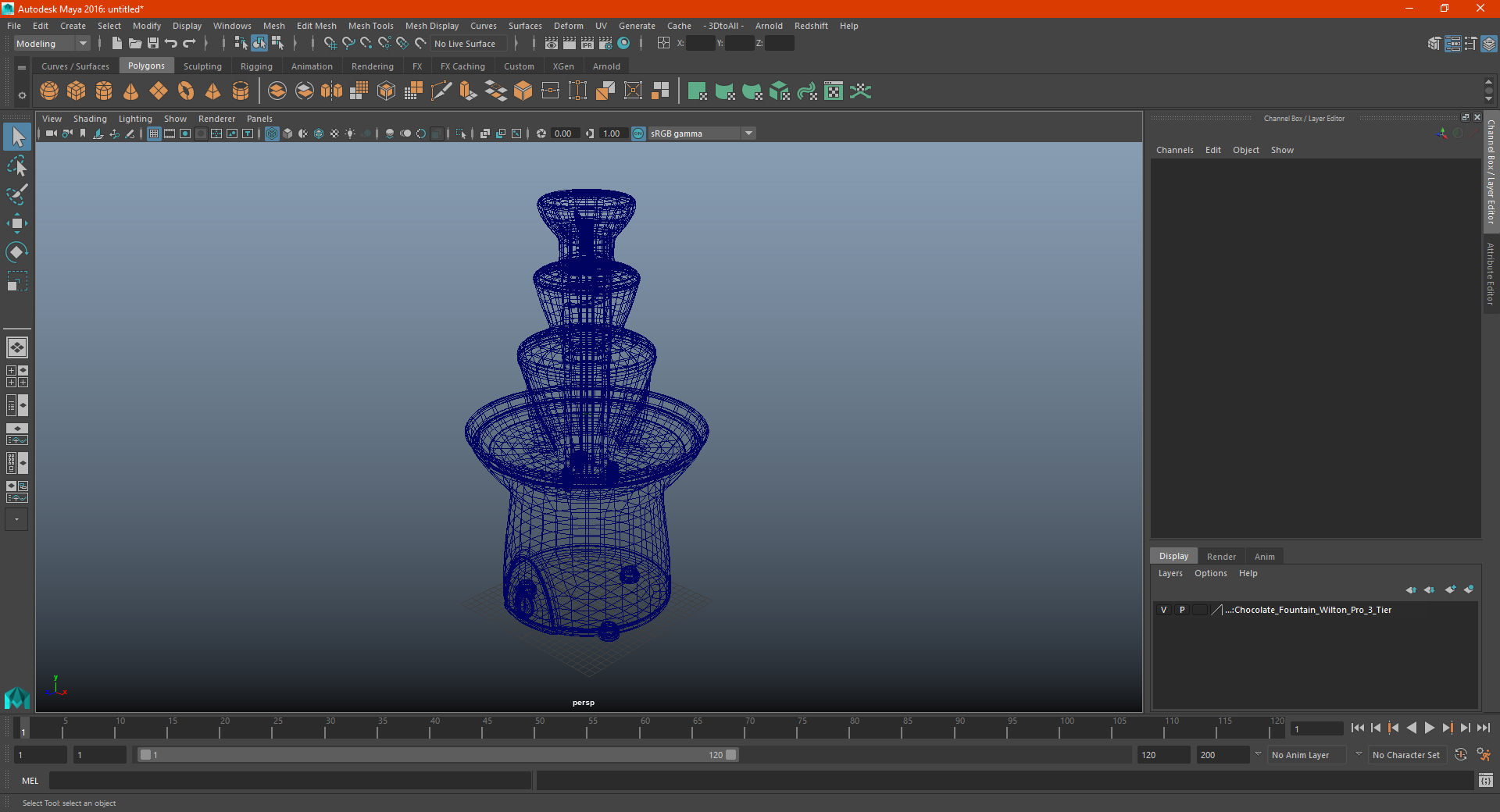Toggle viewport grid display icon

pos(154,134)
